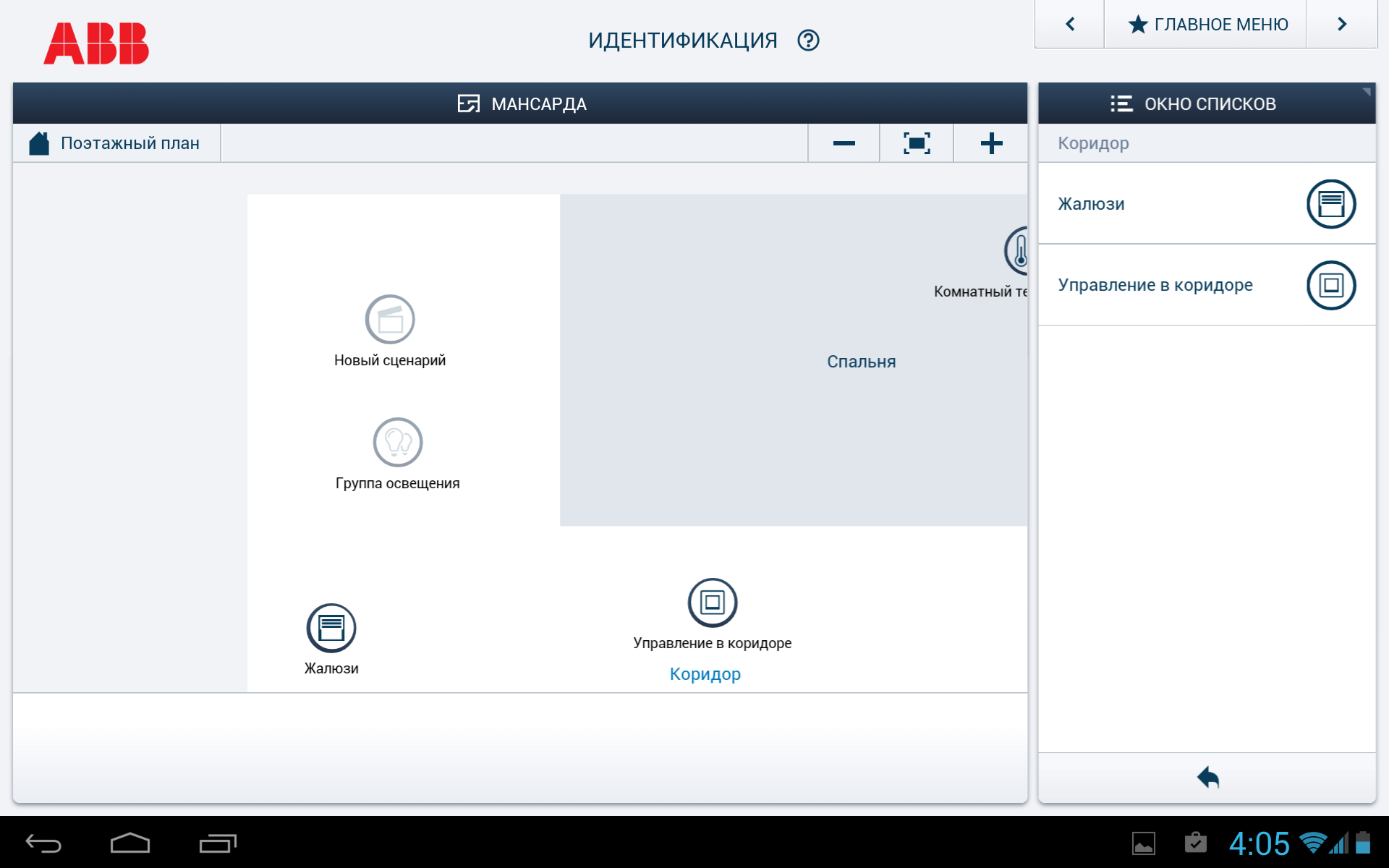
Task: Click the Коридор room label
Action: (x=705, y=674)
